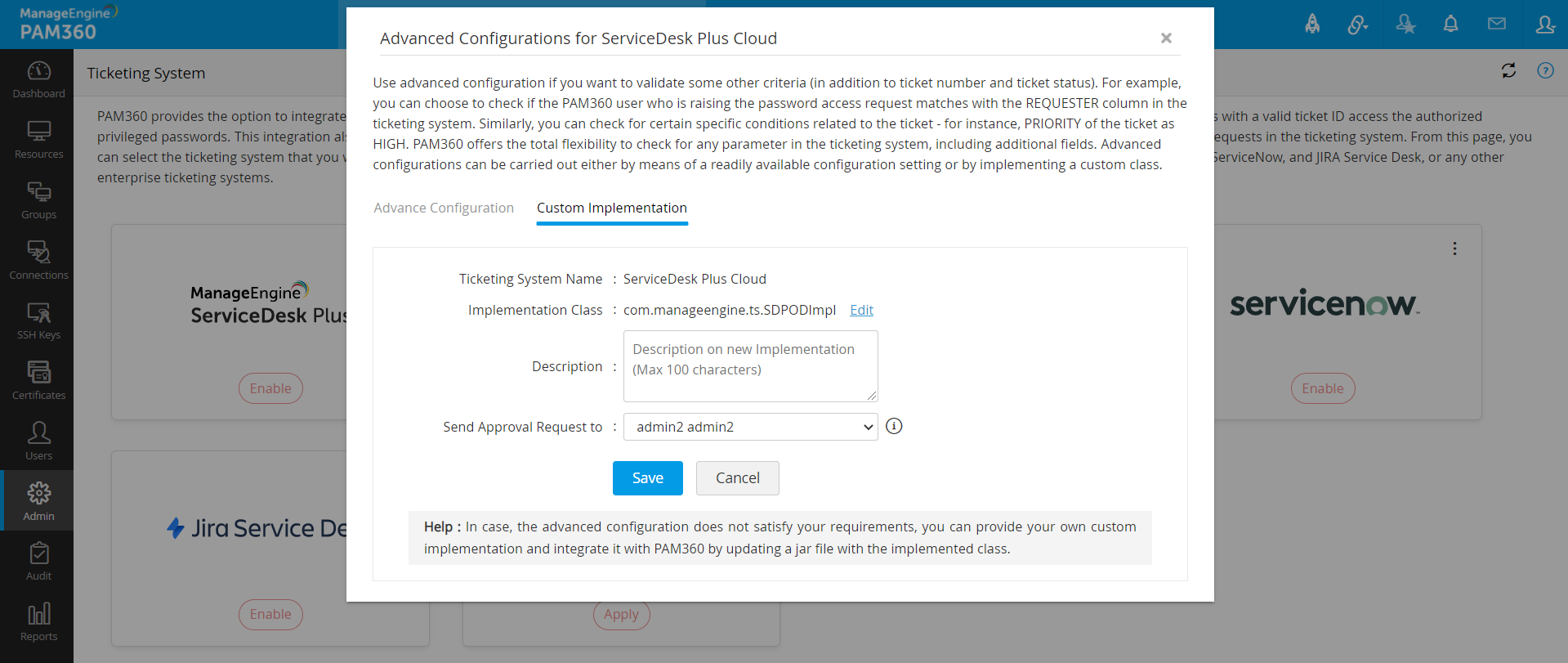
Task: Refresh the Ticketing System page
Action: [1508, 71]
